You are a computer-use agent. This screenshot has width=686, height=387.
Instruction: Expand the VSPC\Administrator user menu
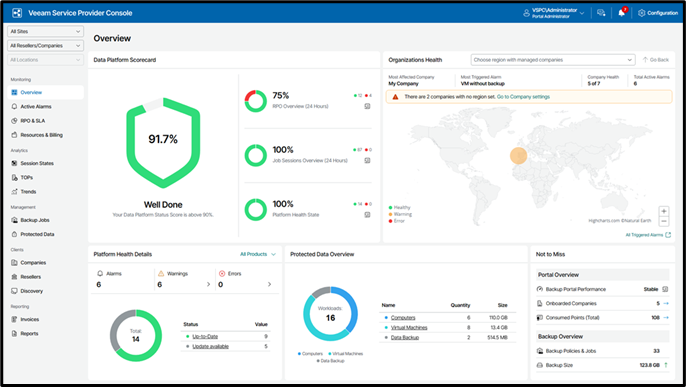[555, 13]
